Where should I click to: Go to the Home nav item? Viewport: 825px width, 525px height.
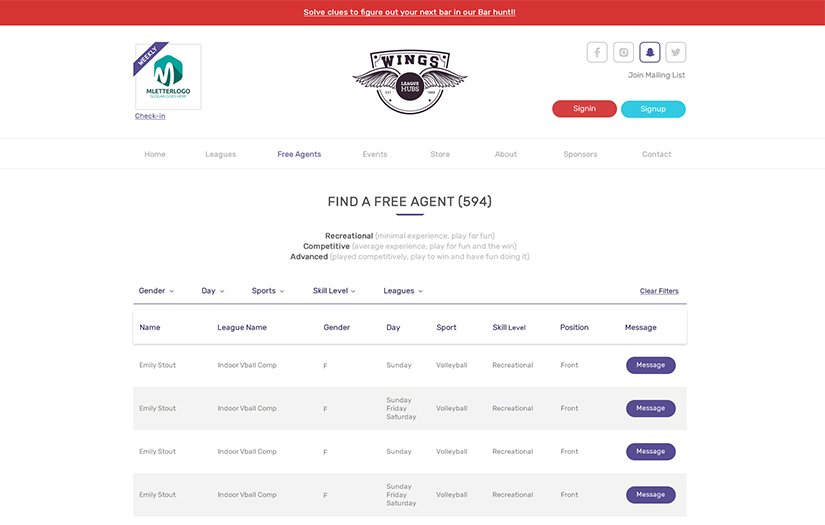155,154
